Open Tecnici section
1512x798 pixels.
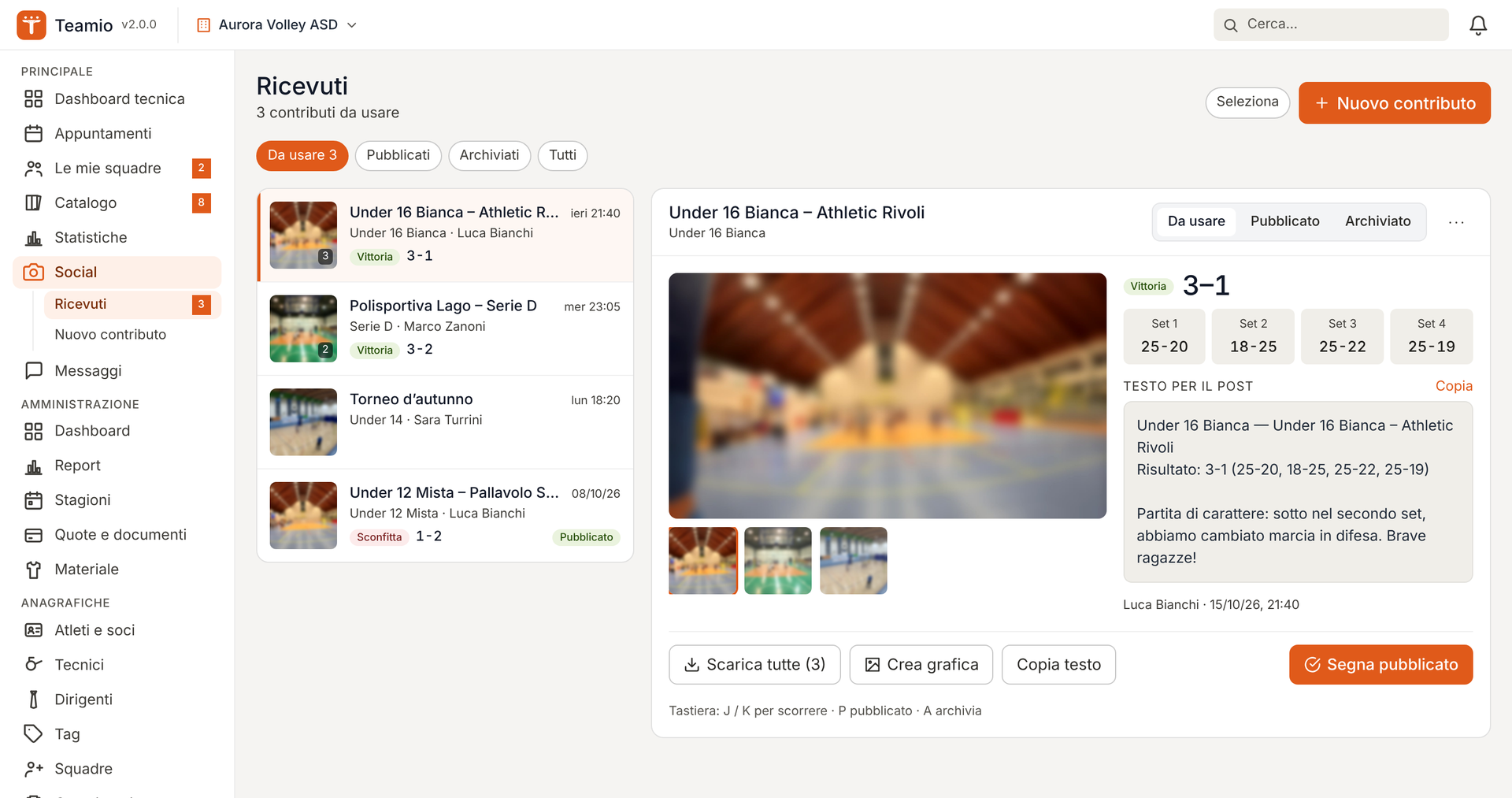click(x=117, y=665)
